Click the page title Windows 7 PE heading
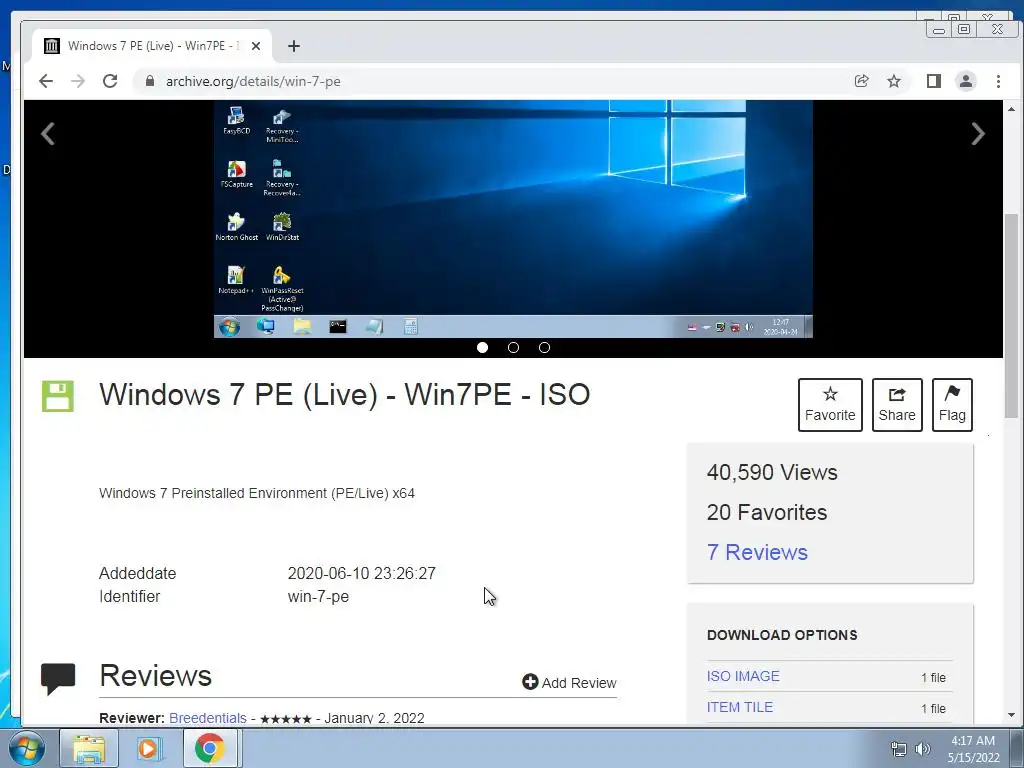 click(344, 394)
